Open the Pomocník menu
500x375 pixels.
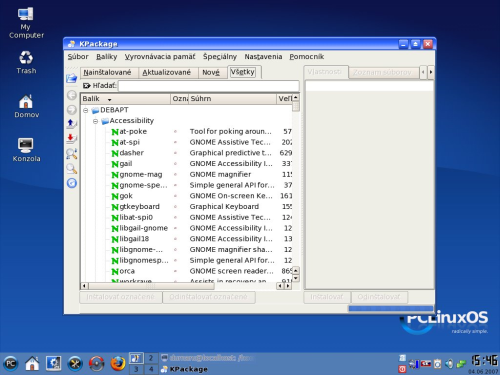[x=307, y=57]
